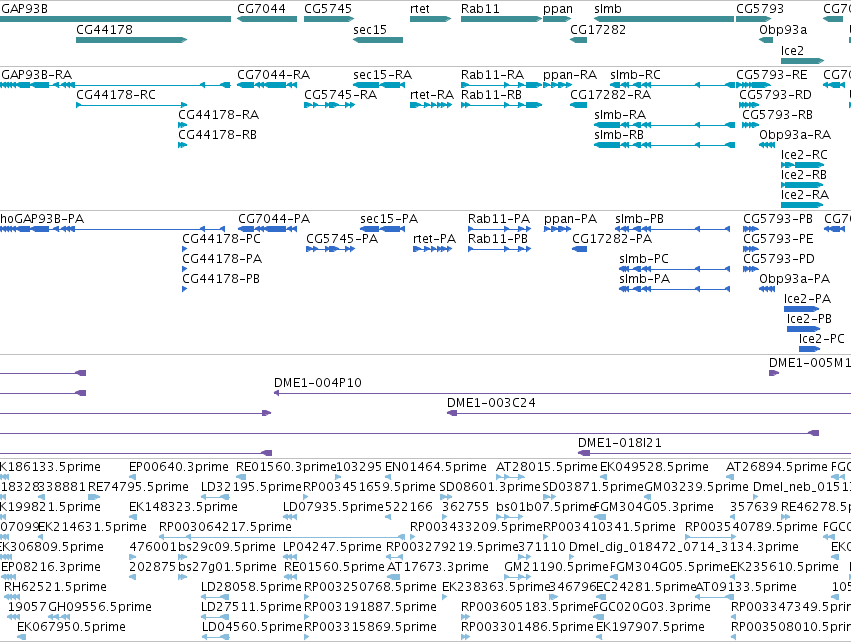Open the ppan gene label
This screenshot has width=851, height=642.
point(558,9)
